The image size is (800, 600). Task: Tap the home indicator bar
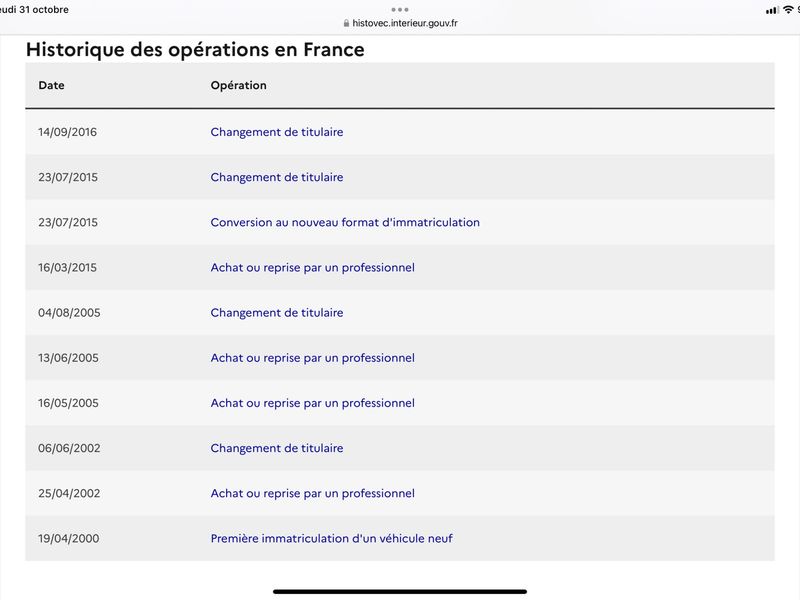point(400,592)
